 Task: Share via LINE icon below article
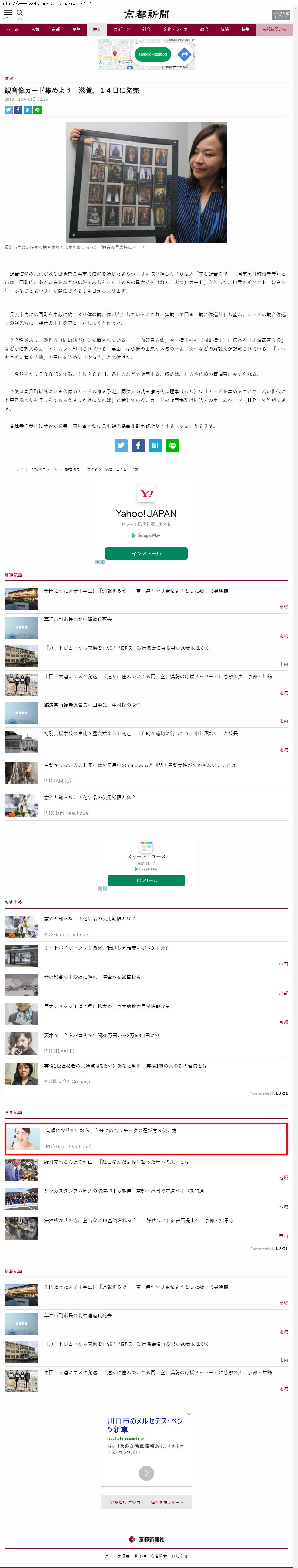(173, 446)
